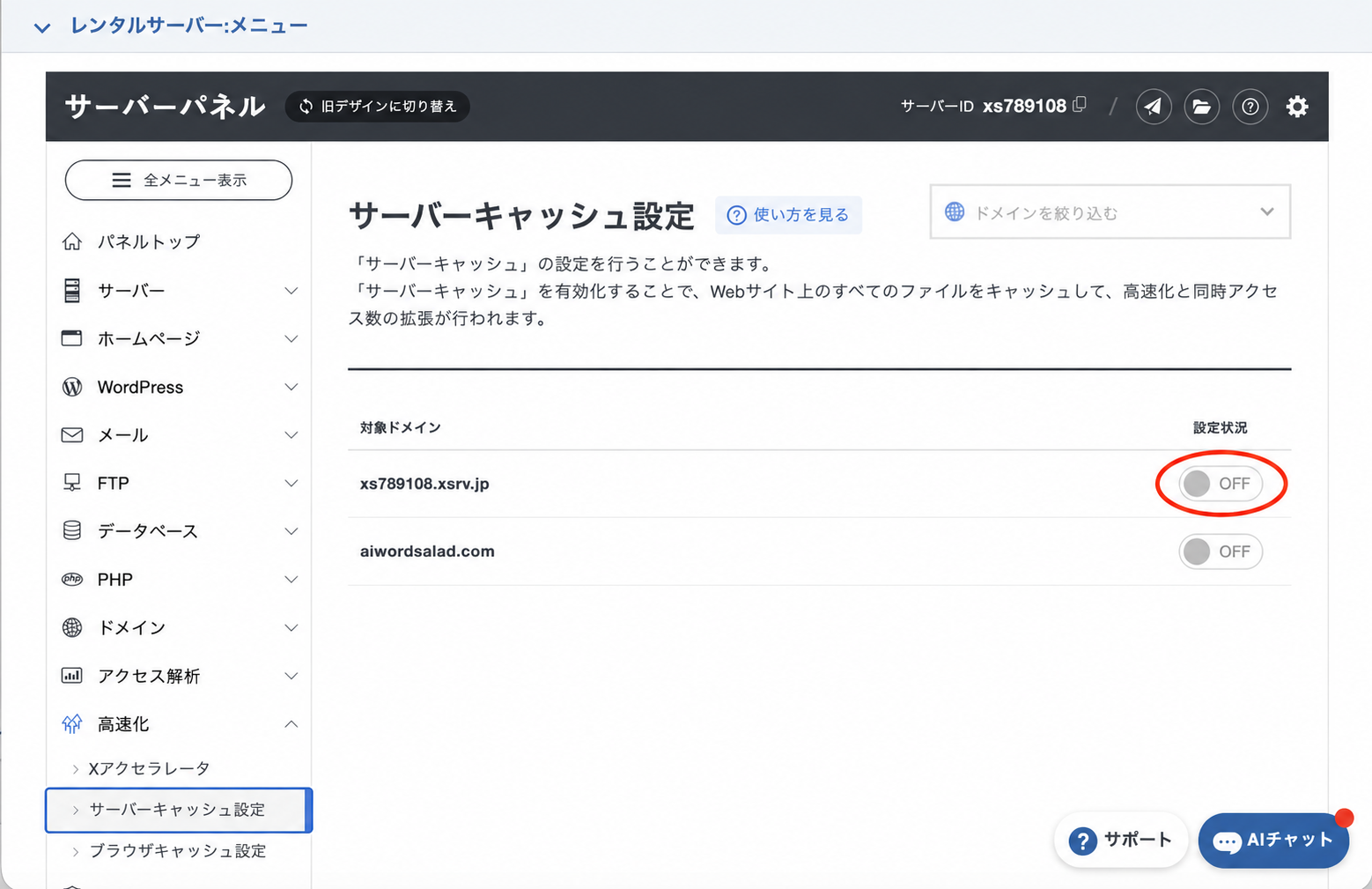
Task: Collapse the 高速化 menu chevron
Action: pos(291,724)
